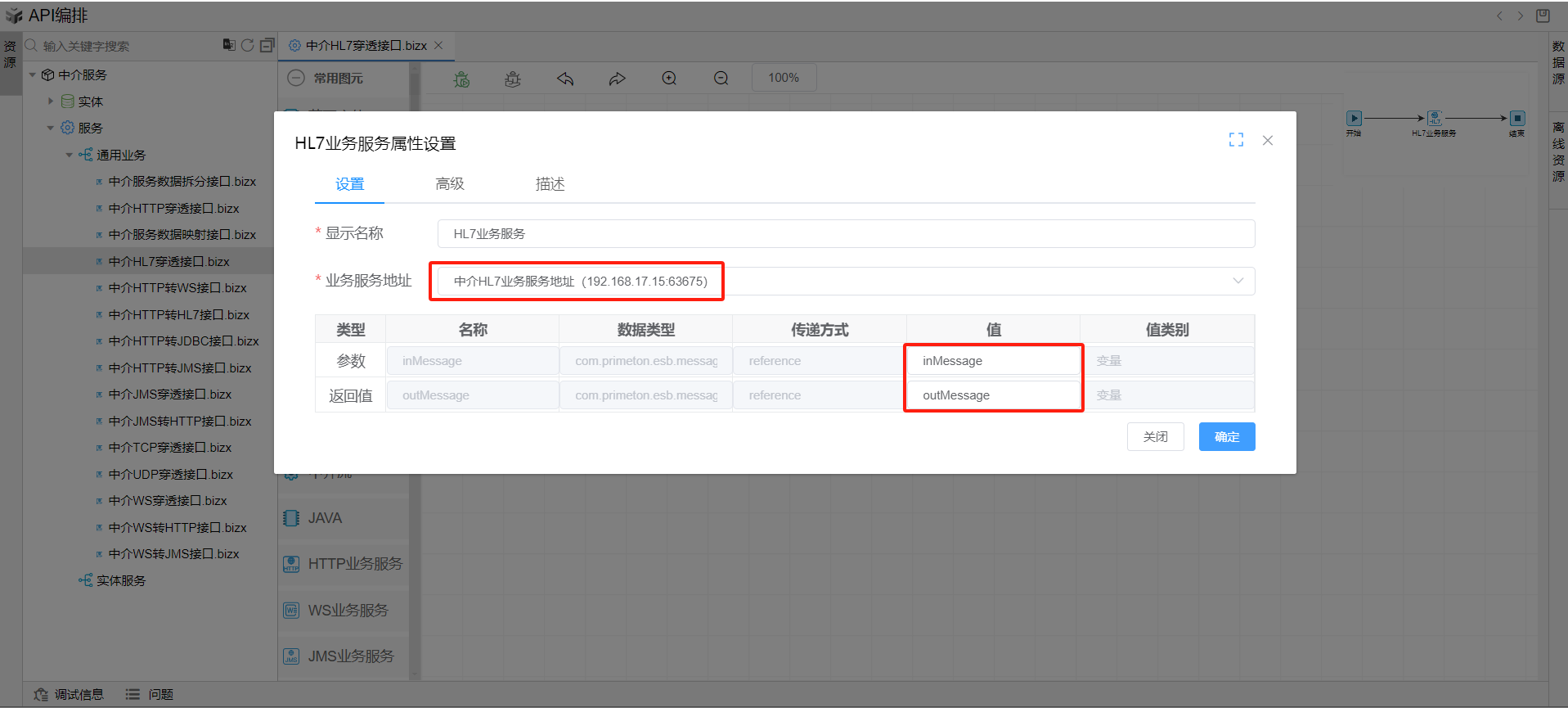
Task: Click the save icon at top right
Action: 1543,16
